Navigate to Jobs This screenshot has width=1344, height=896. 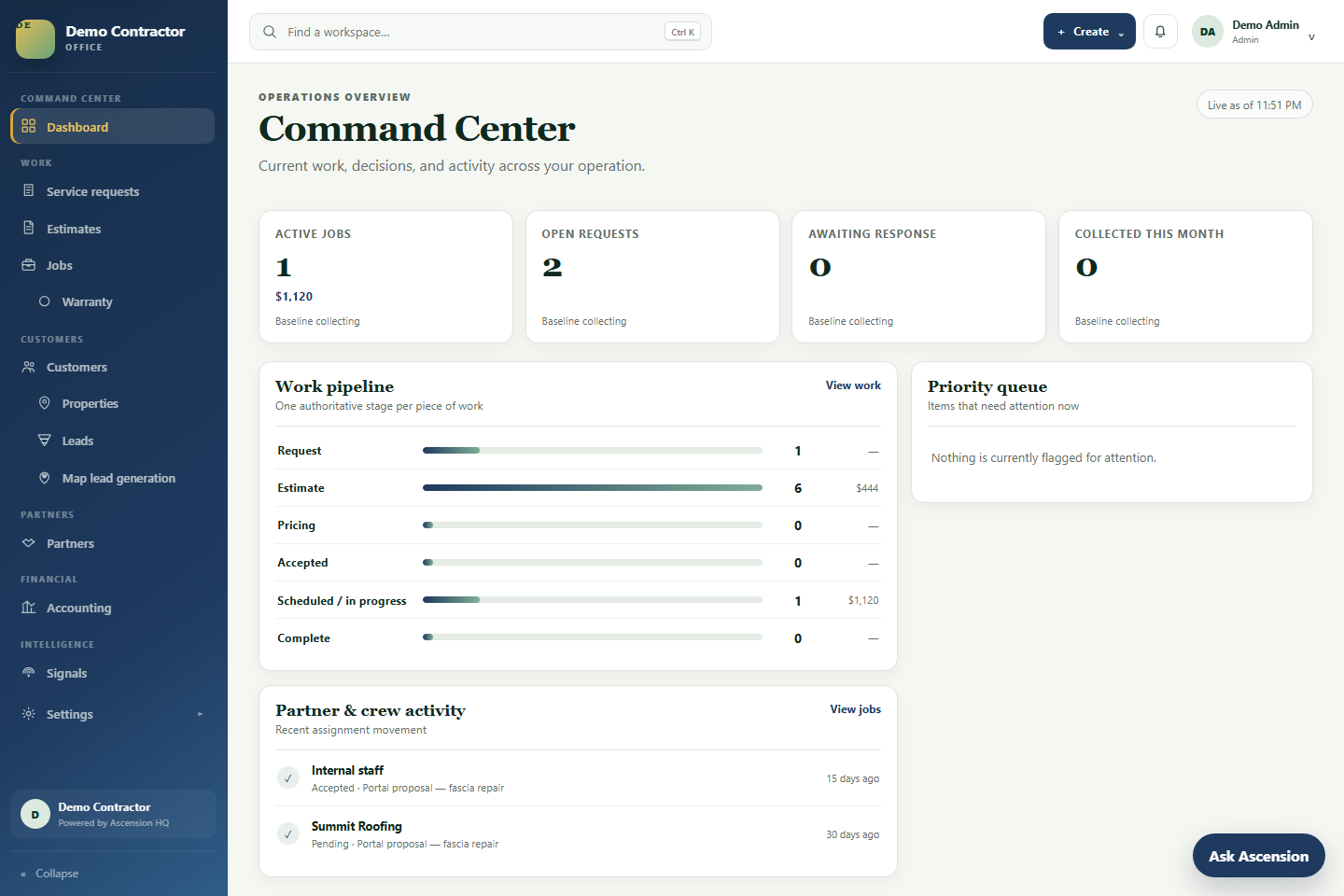[x=112, y=265]
